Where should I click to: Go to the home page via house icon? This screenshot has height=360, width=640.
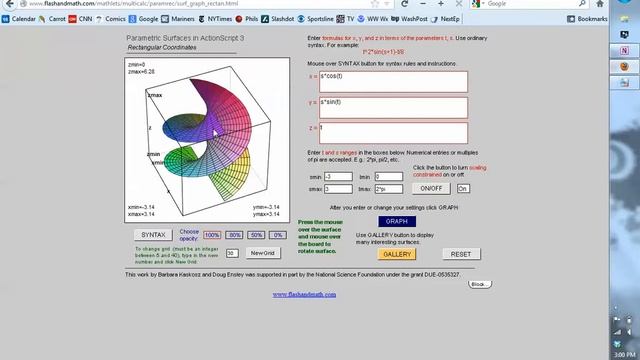[600, 4]
